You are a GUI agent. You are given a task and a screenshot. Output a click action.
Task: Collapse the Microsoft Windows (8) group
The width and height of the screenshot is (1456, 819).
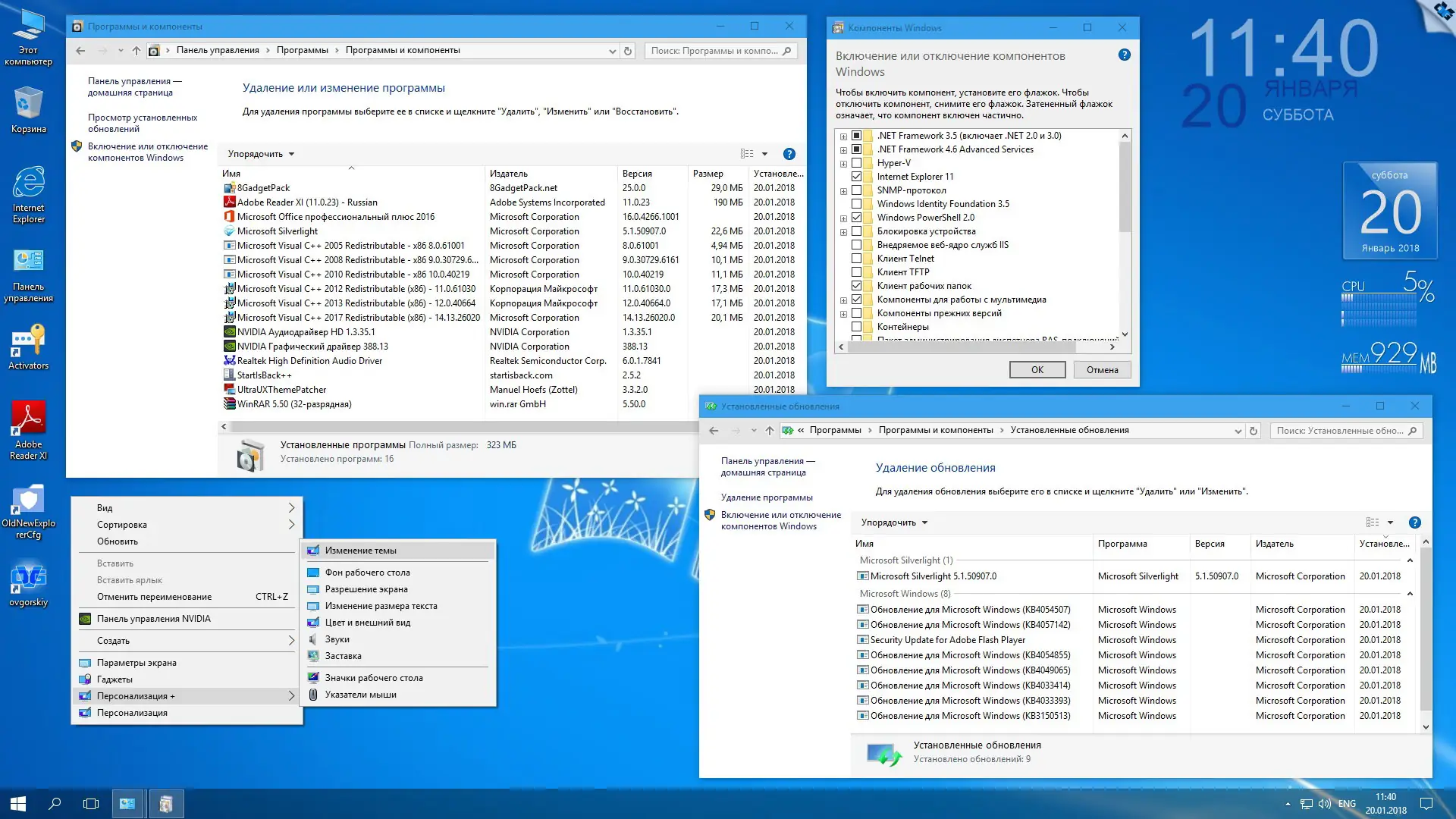1410,594
